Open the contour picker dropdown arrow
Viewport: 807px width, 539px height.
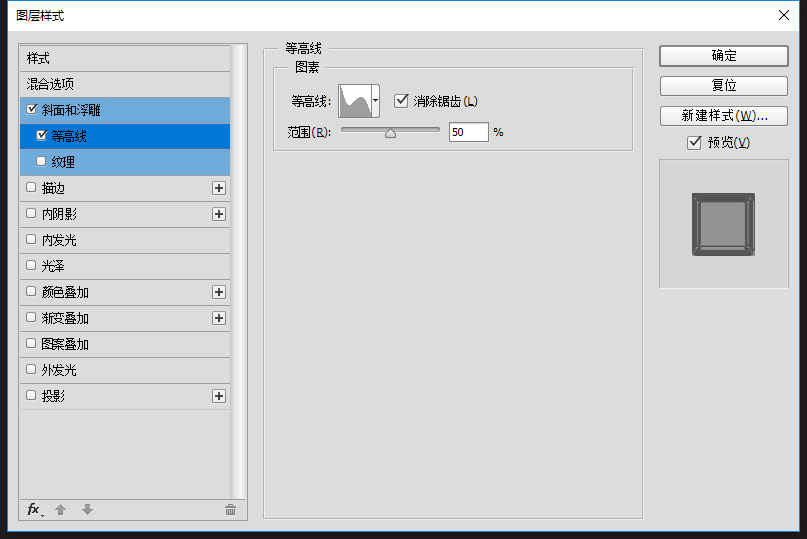pos(376,101)
